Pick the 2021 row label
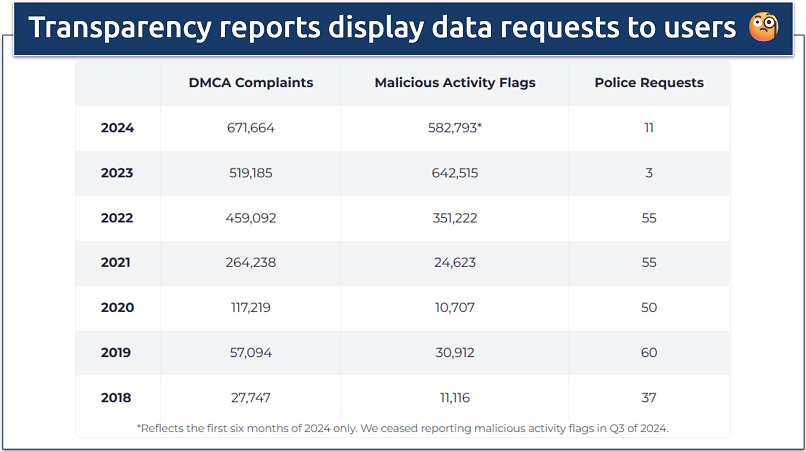This screenshot has width=806, height=452. 117,263
